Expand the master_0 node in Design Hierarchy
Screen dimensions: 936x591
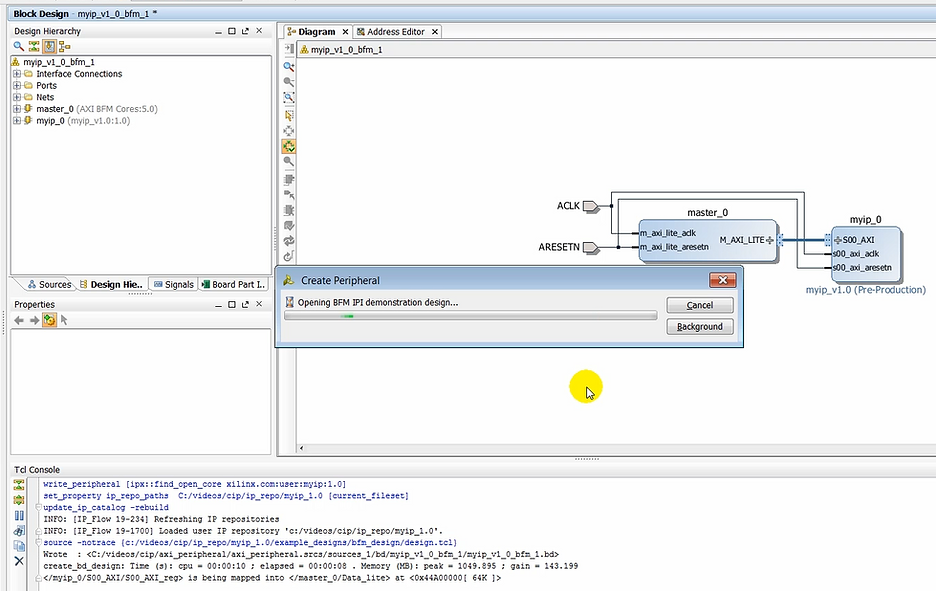(16, 109)
